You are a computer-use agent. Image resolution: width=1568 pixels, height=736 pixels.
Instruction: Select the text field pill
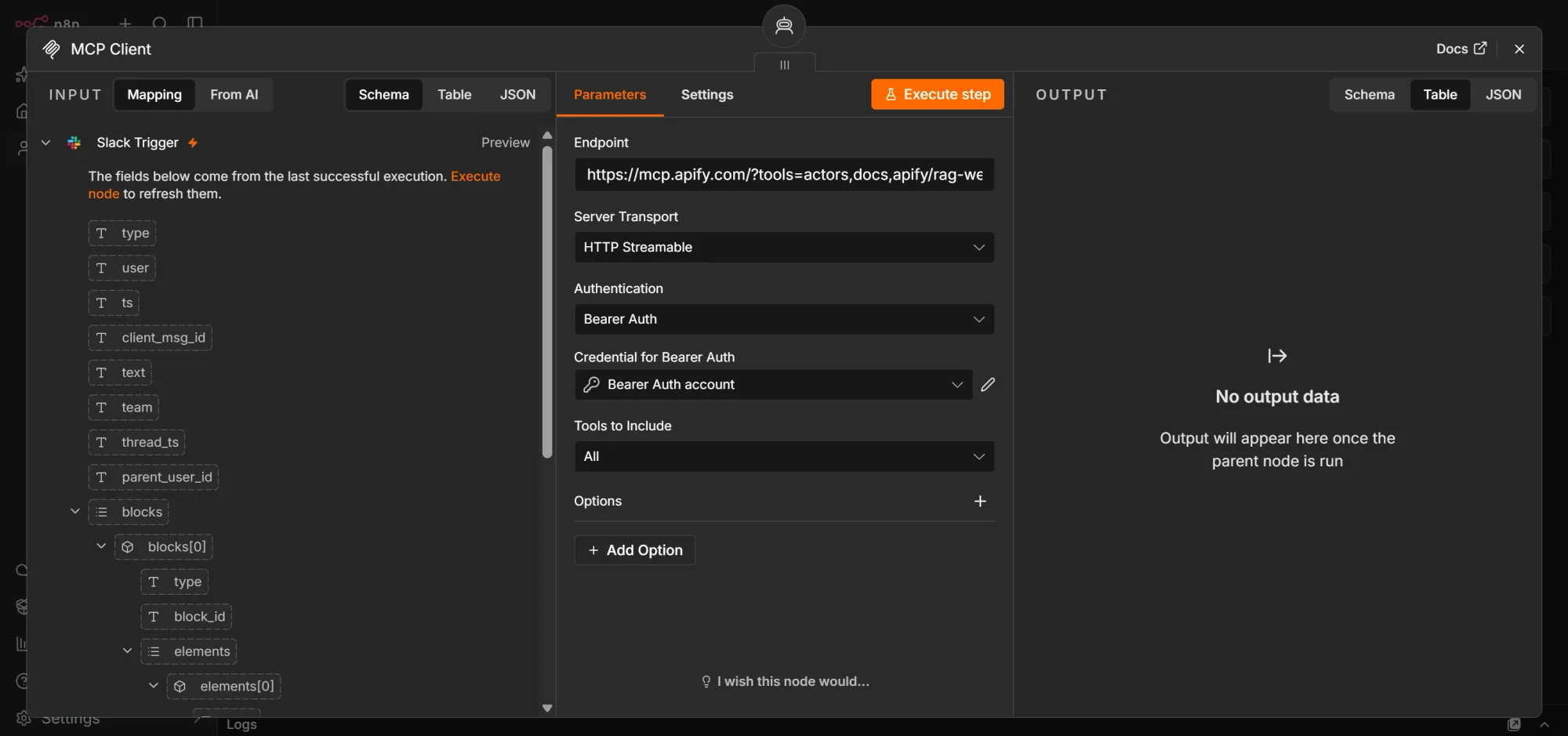click(120, 373)
